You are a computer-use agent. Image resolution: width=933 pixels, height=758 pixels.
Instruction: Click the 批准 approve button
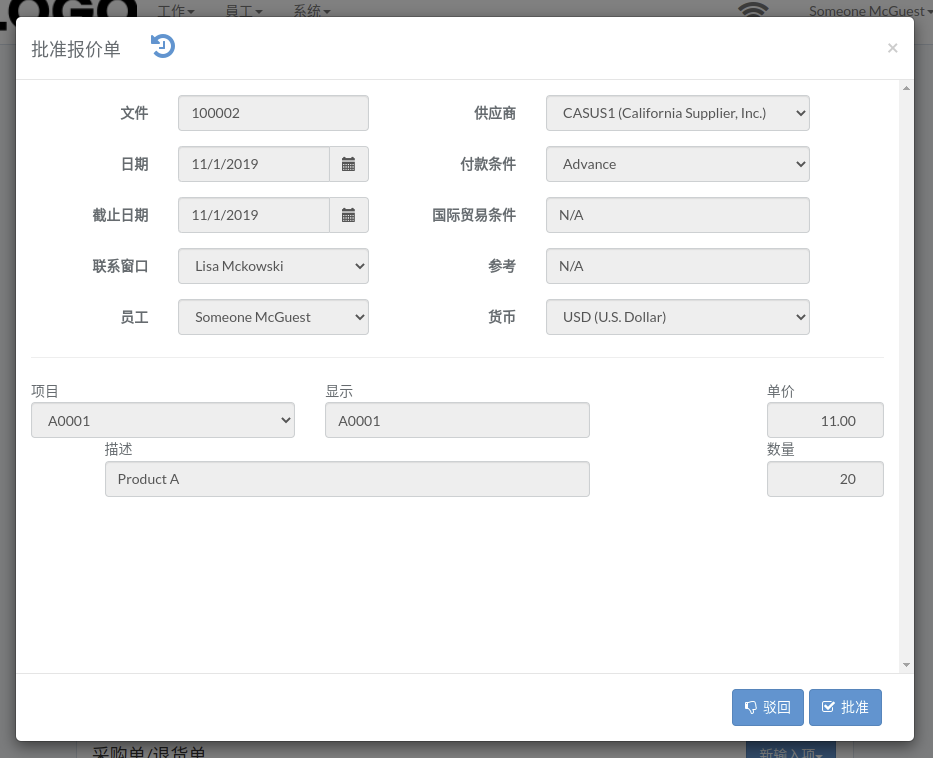(x=845, y=707)
